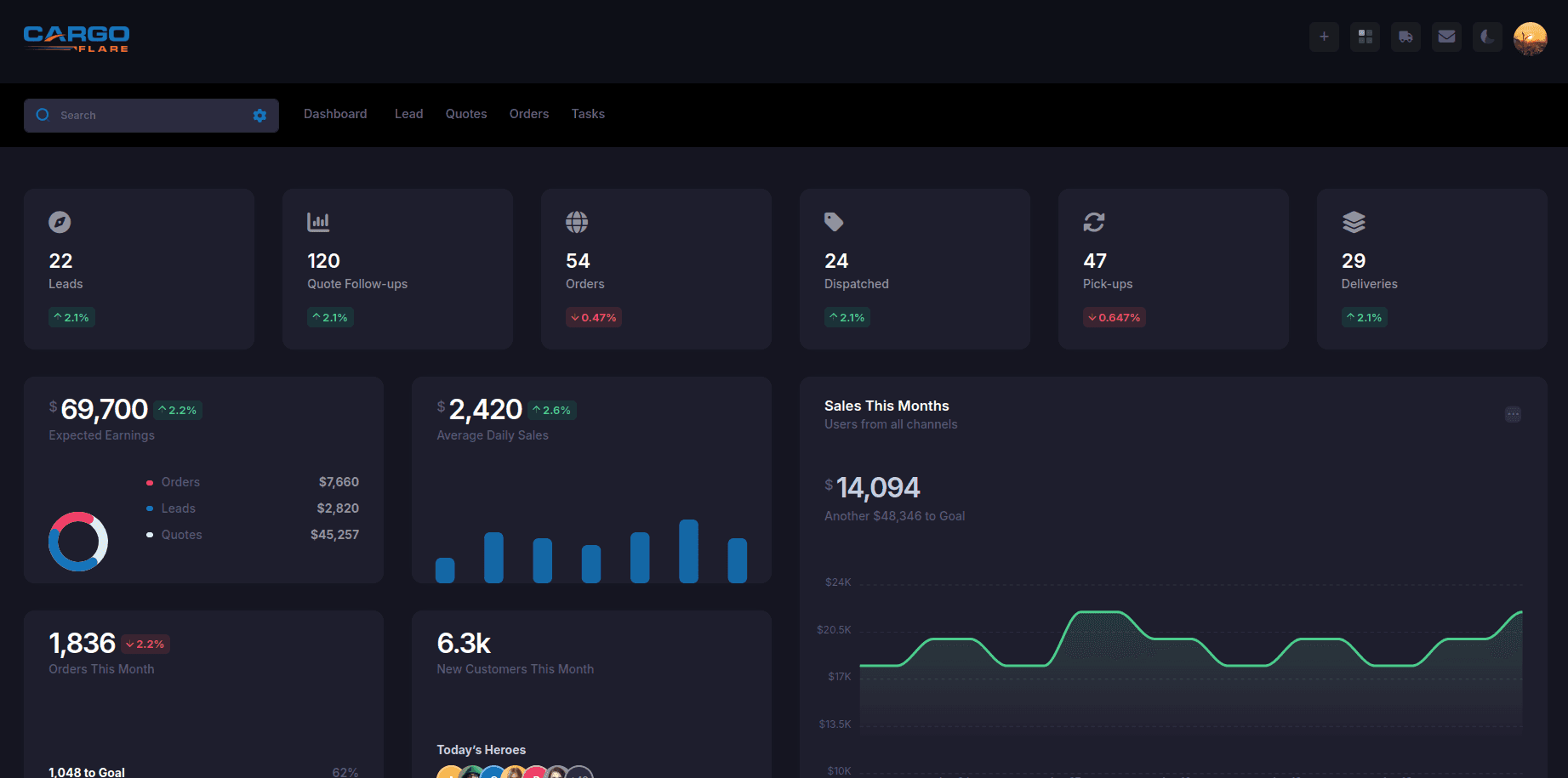Viewport: 1568px width, 778px height.
Task: Click the white Quotes legend dot
Action: click(x=150, y=536)
